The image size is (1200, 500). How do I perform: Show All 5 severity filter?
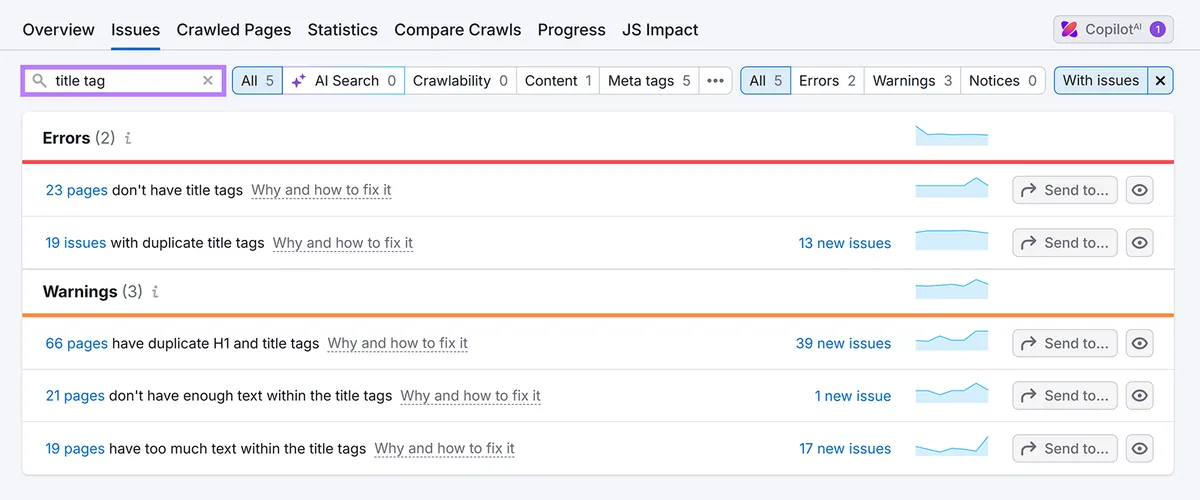point(765,81)
